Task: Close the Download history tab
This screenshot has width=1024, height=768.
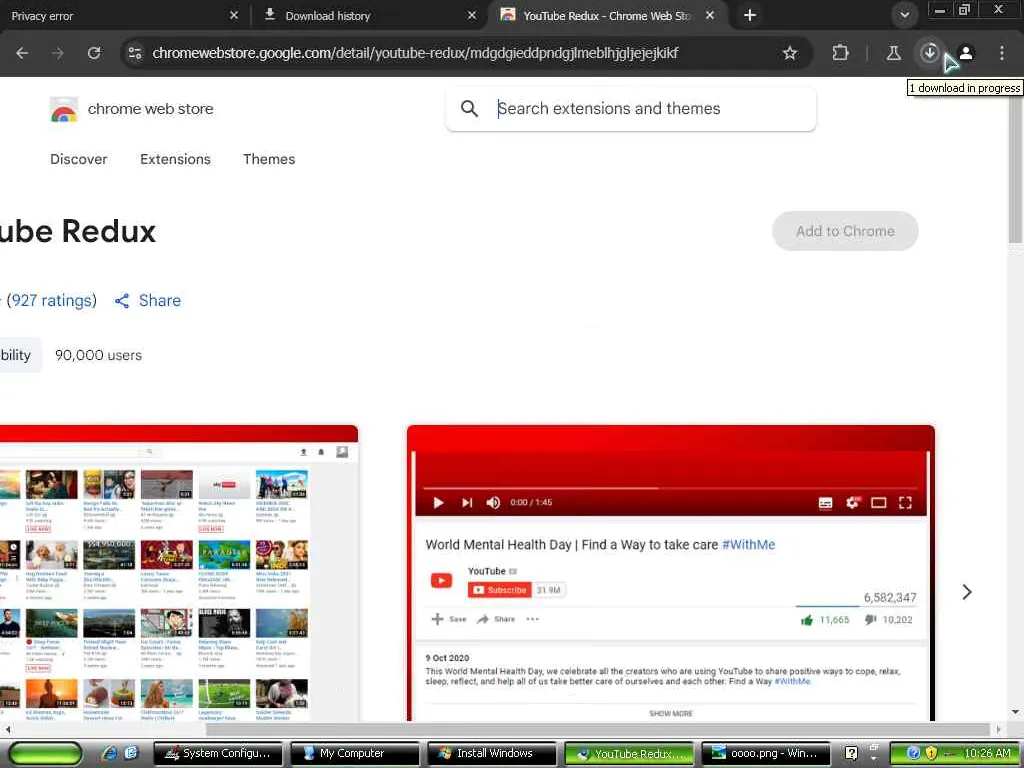Action: (472, 15)
